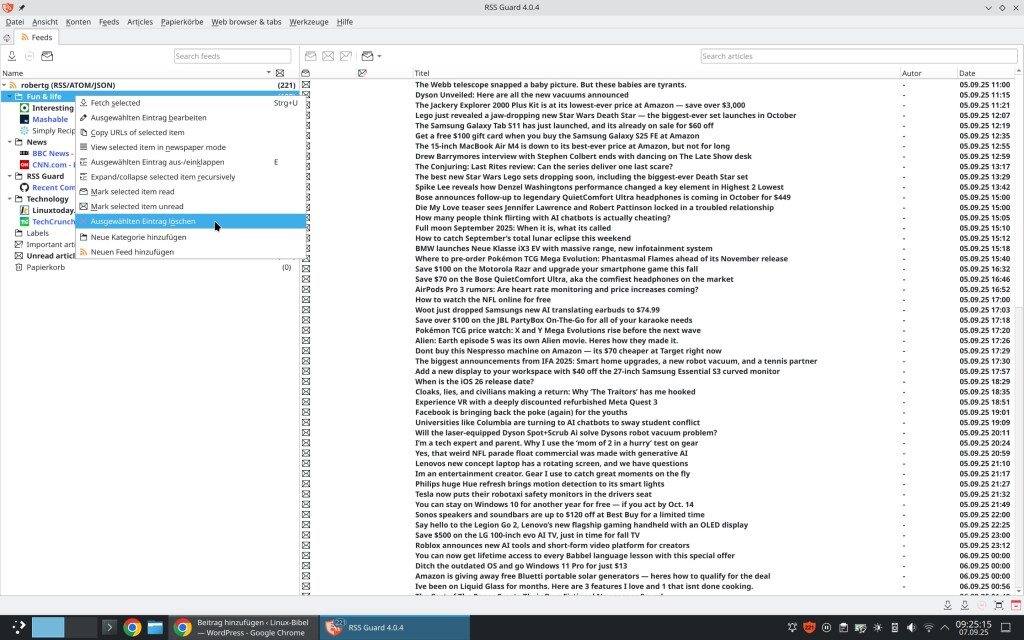Click the window title bar shade arrow
1024x640 pixels.
(989, 7)
